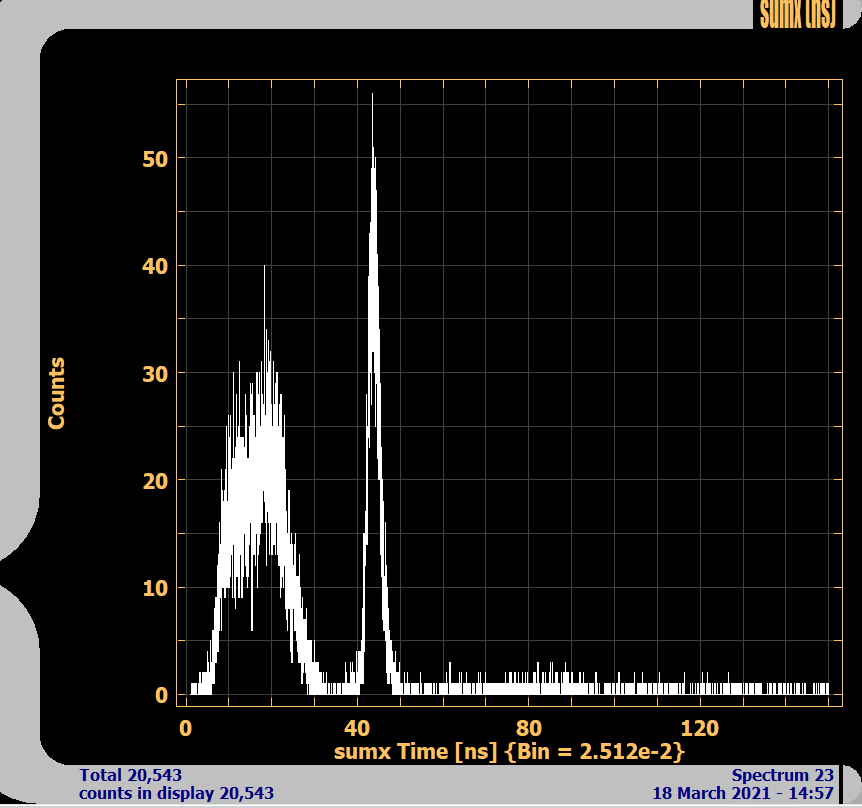Click the 'sumx [ns]' title tab

(x=798, y=14)
